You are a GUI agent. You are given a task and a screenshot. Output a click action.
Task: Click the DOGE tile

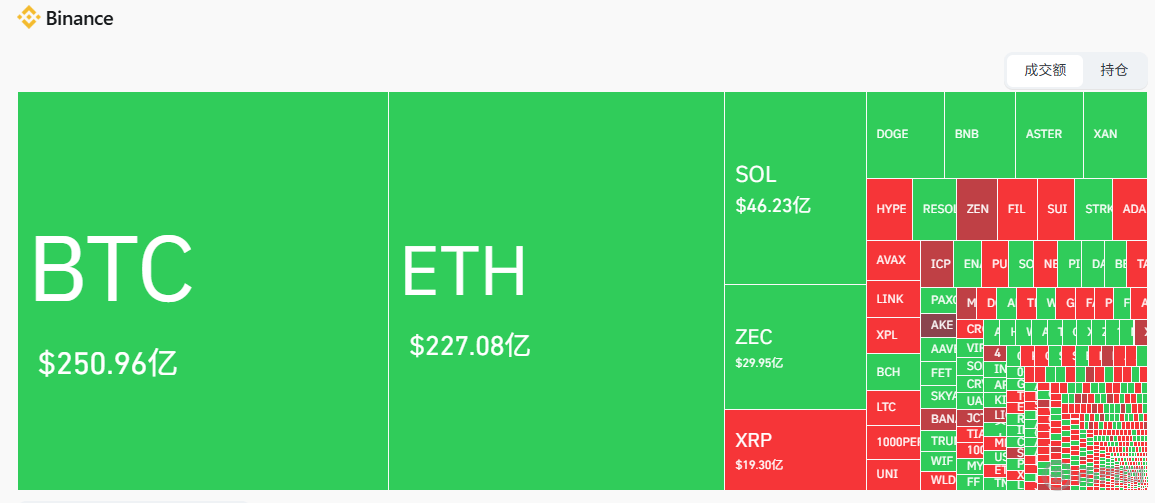click(x=905, y=134)
